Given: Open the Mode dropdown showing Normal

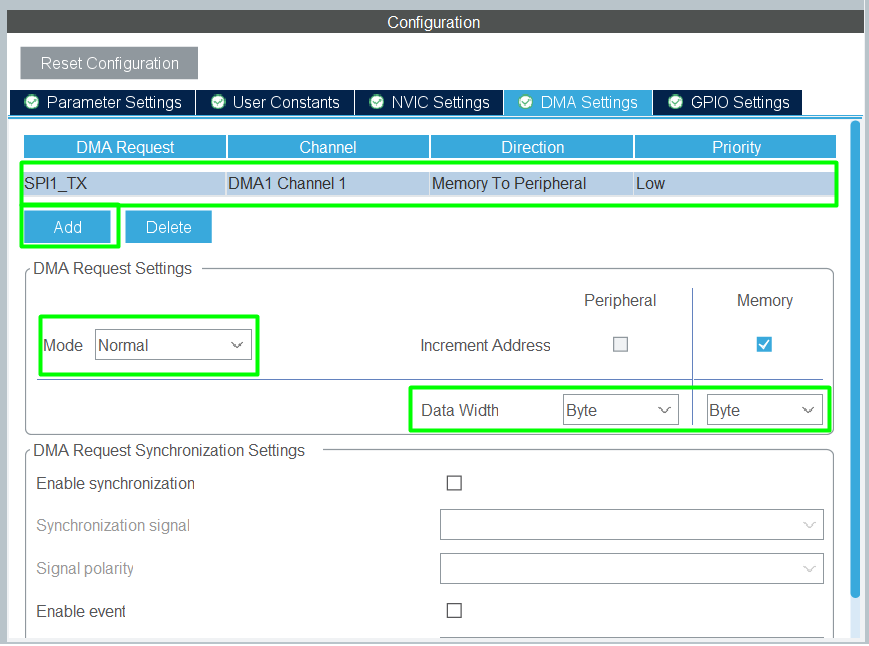Looking at the screenshot, I should (172, 345).
